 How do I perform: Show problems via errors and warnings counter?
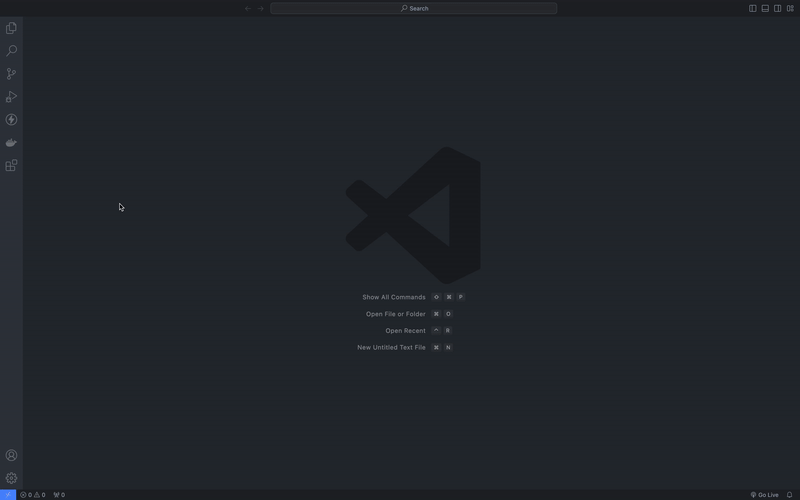point(33,494)
